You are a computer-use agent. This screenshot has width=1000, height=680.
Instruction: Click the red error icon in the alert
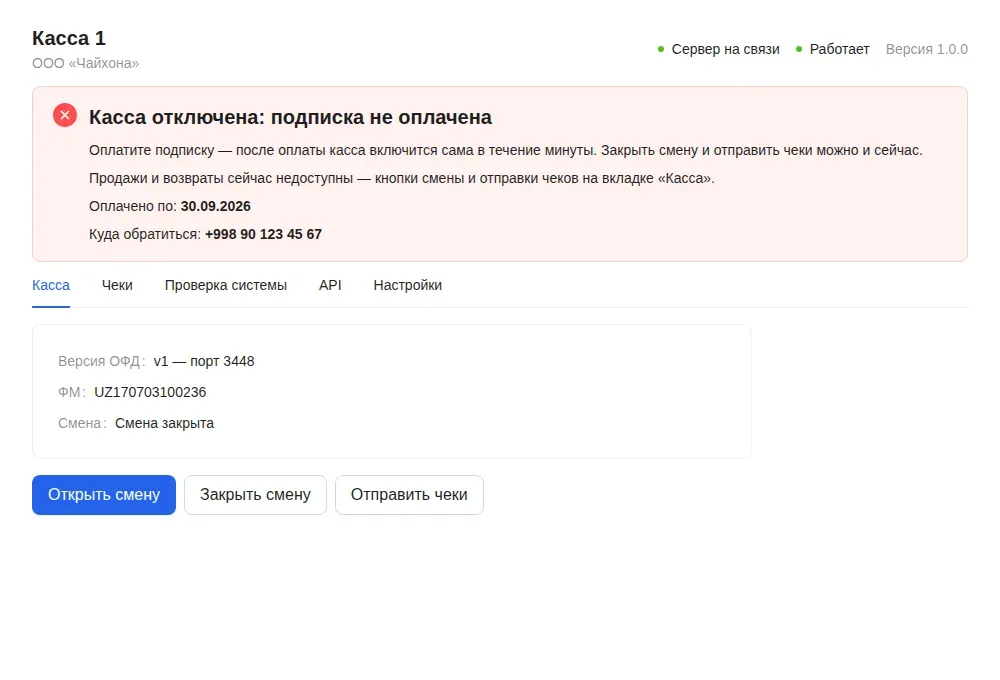tap(64, 115)
